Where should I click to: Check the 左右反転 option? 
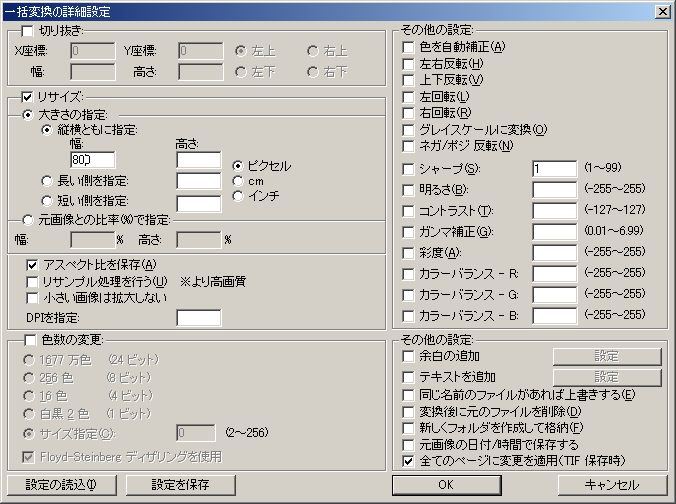pyautogui.click(x=408, y=63)
